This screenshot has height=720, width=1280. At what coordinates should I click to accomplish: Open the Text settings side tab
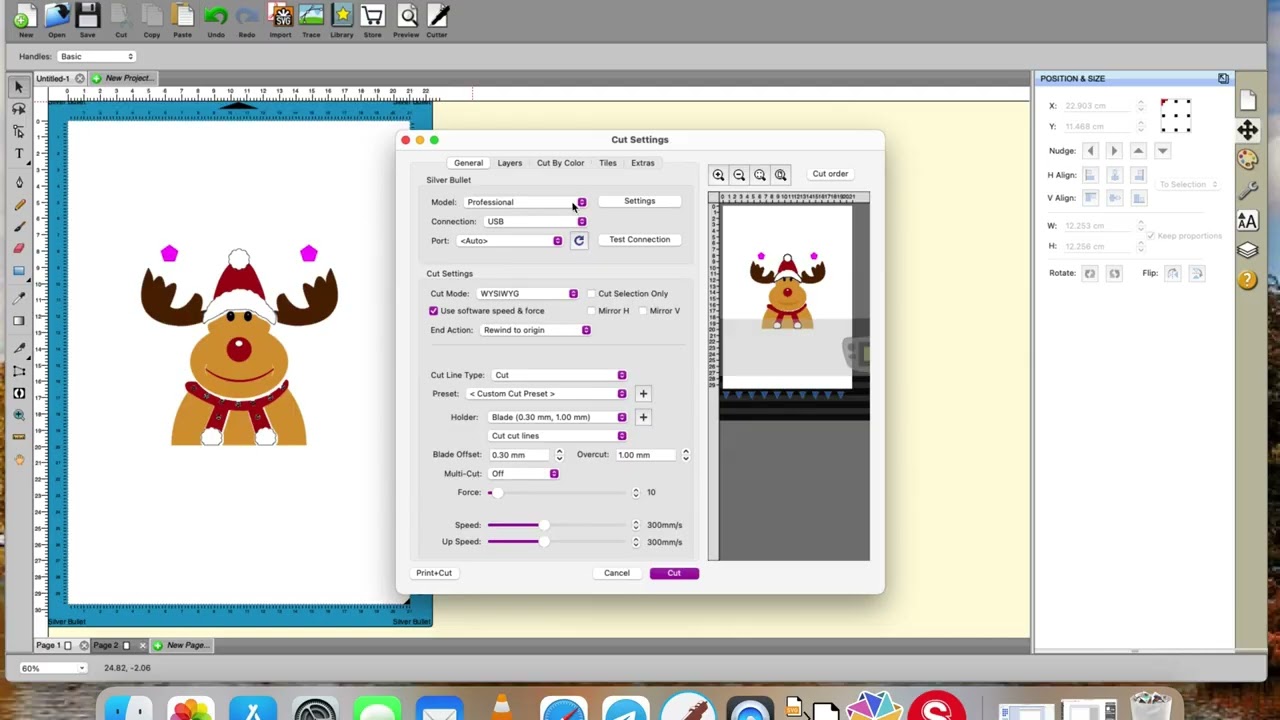(1248, 221)
